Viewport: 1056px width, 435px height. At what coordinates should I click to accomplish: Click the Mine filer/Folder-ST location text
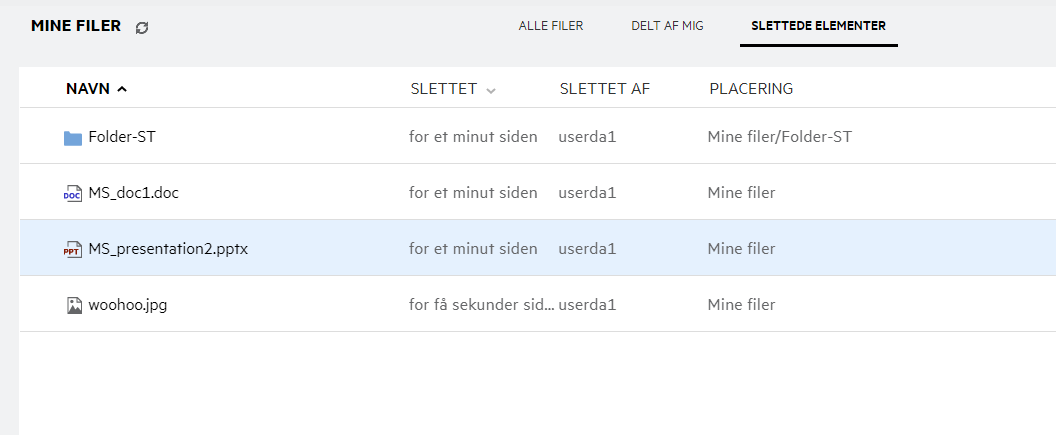tap(779, 137)
